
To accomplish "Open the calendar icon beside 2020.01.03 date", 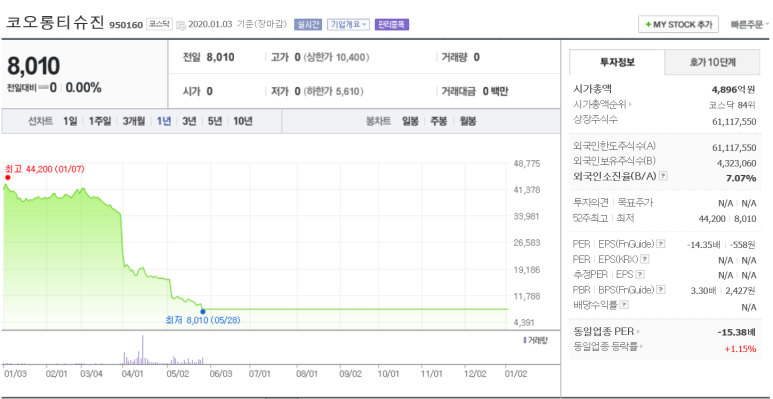I will (x=181, y=25).
